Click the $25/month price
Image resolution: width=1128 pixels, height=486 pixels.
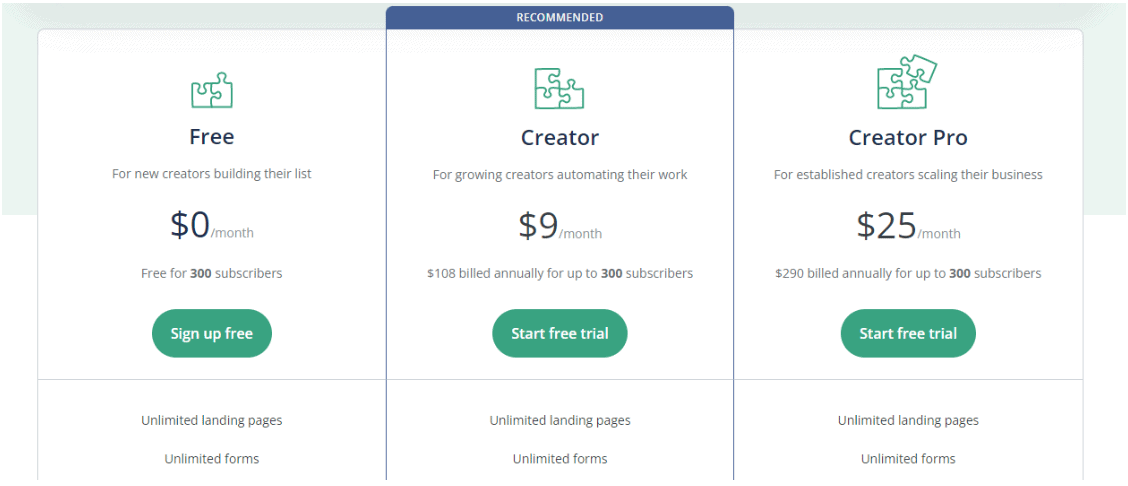(x=908, y=226)
